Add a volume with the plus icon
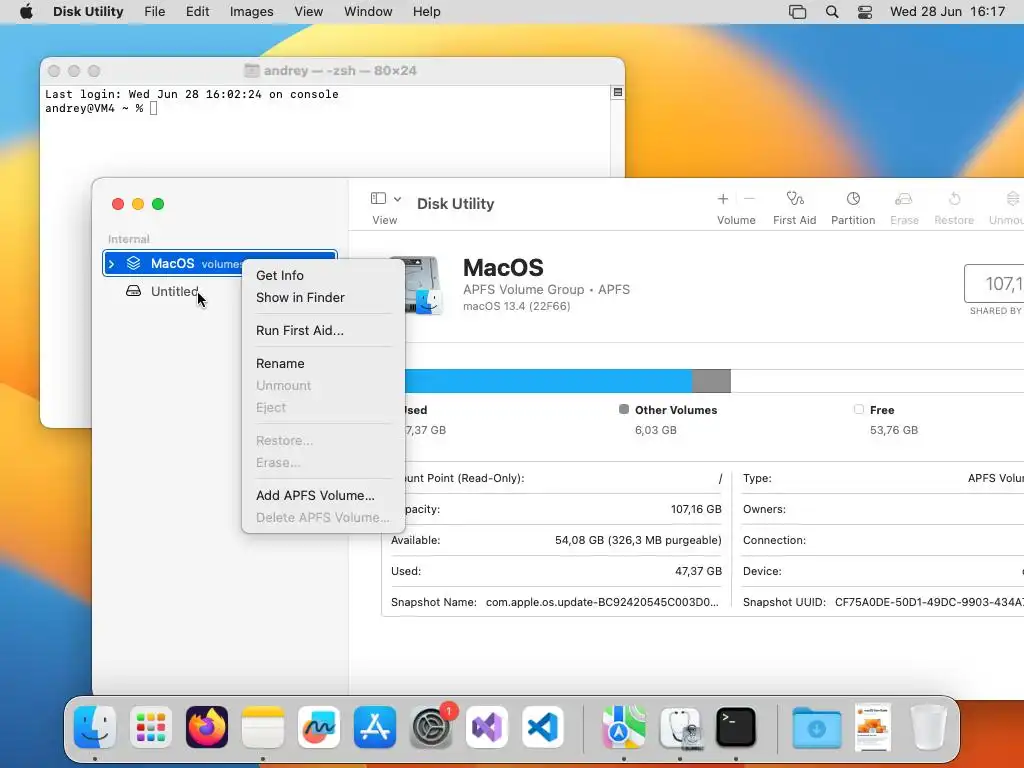This screenshot has width=1024, height=768. tap(723, 199)
